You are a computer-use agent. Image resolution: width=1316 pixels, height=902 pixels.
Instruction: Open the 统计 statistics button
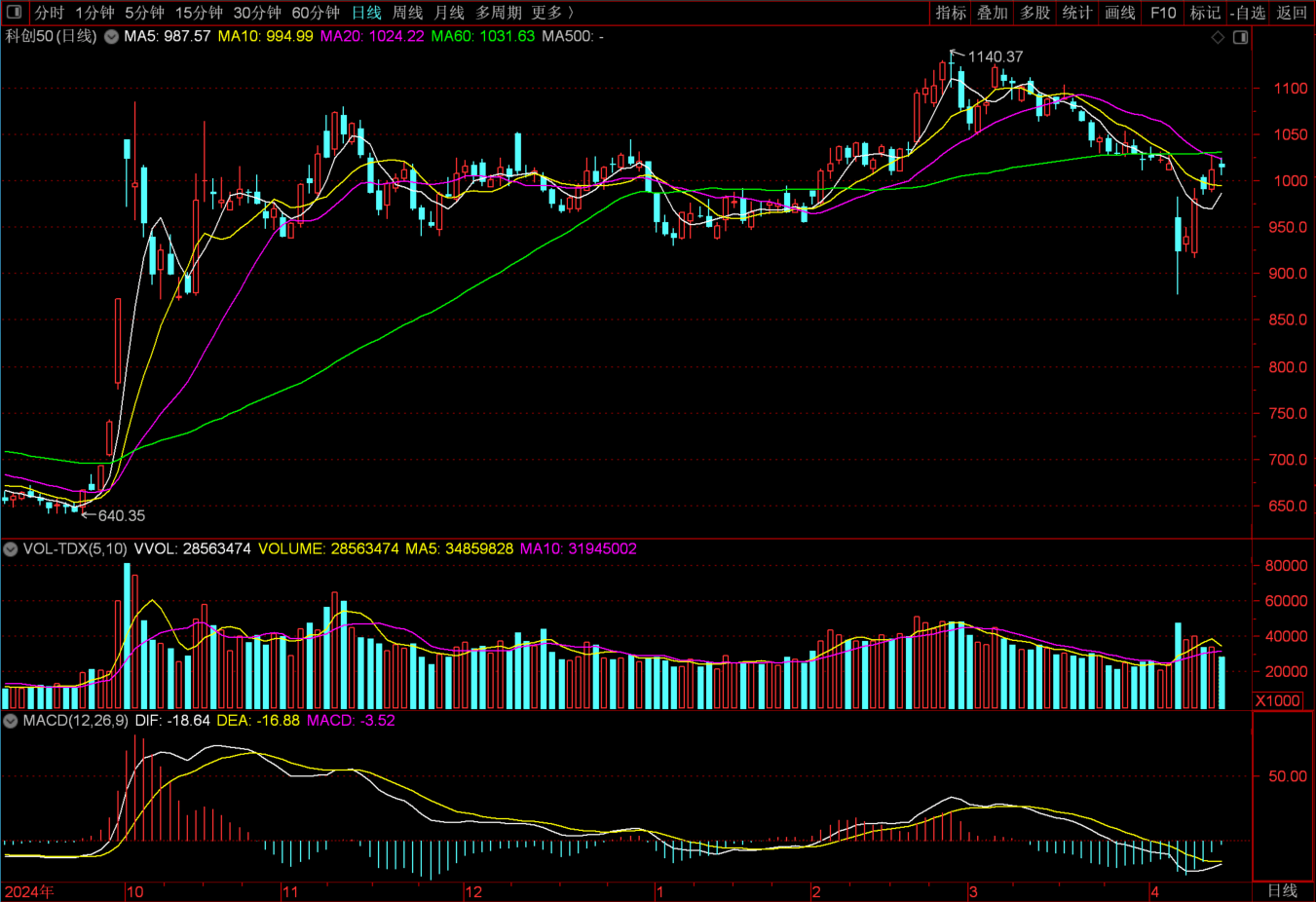click(x=1077, y=13)
